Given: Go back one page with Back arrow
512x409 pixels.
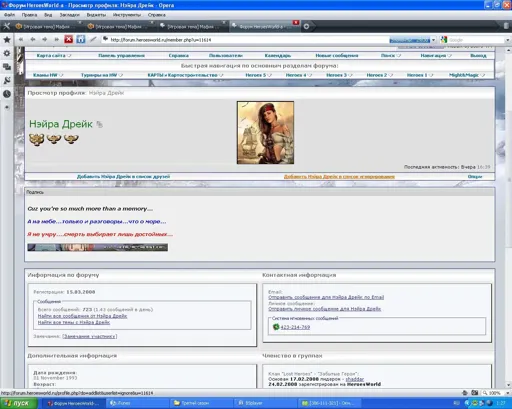Looking at the screenshot, I should (33, 39).
